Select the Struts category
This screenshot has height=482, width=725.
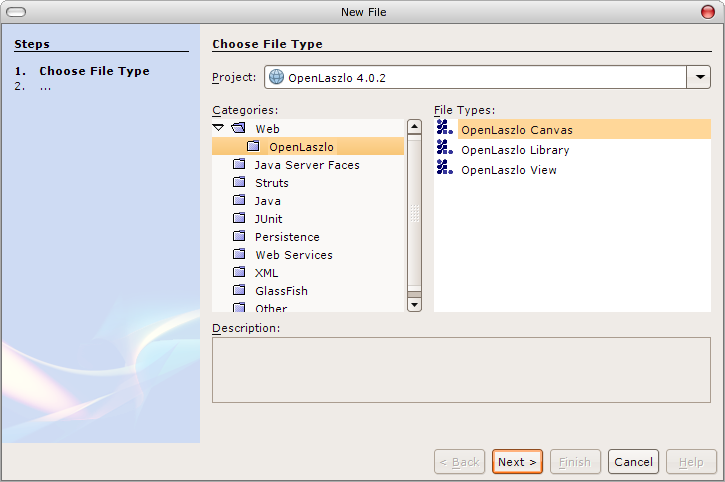(272, 183)
